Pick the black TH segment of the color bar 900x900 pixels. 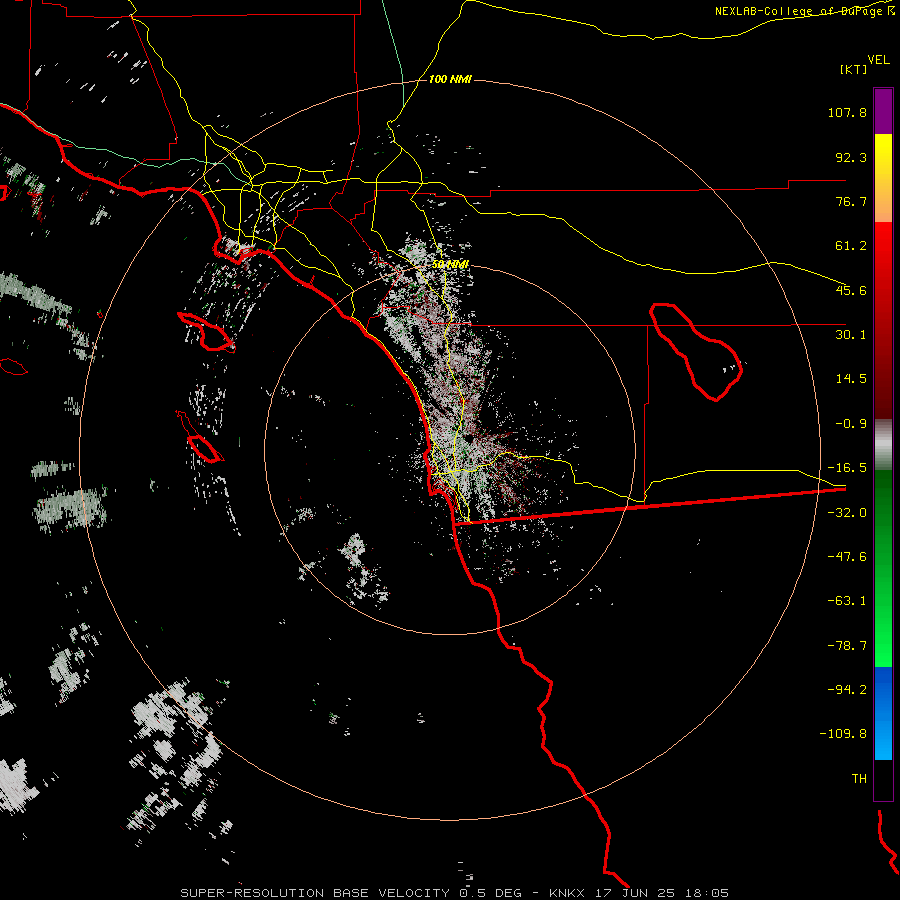point(883,779)
